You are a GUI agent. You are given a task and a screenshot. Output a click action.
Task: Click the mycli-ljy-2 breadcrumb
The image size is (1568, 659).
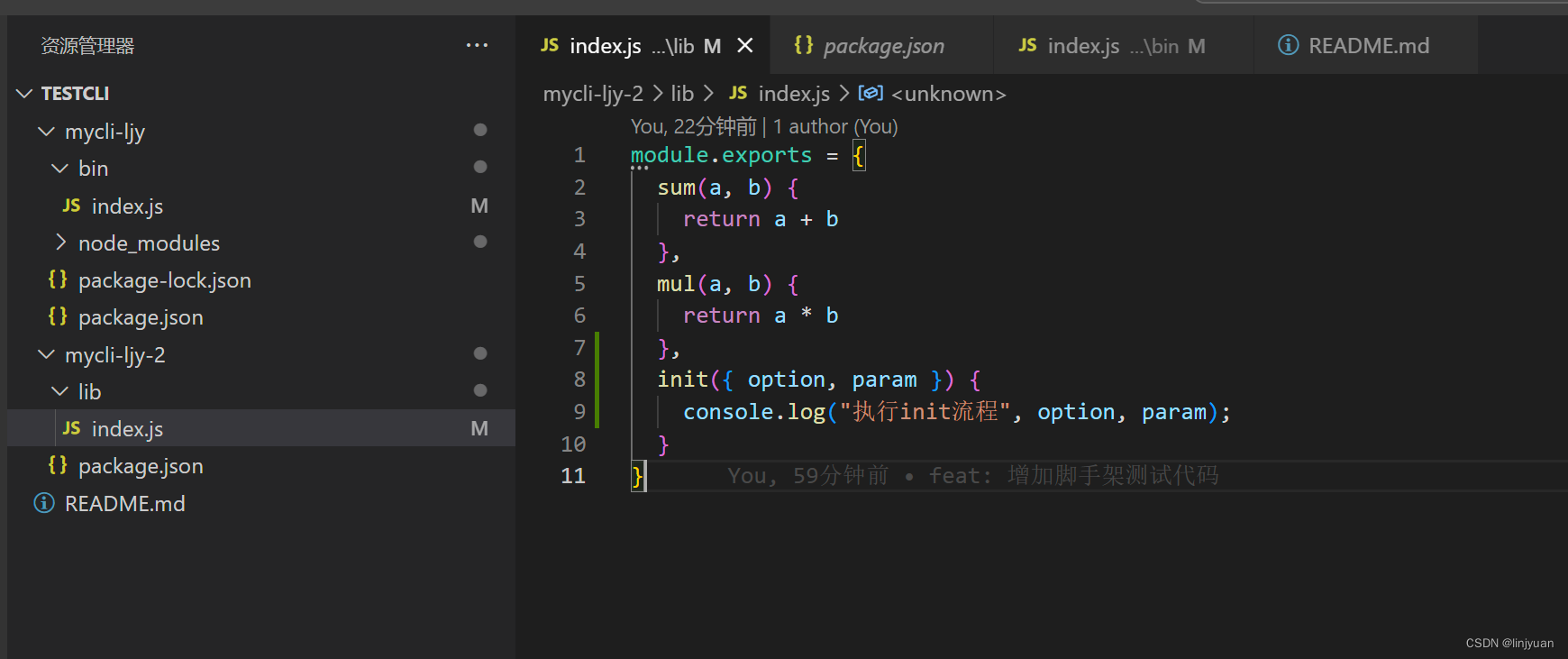click(593, 94)
